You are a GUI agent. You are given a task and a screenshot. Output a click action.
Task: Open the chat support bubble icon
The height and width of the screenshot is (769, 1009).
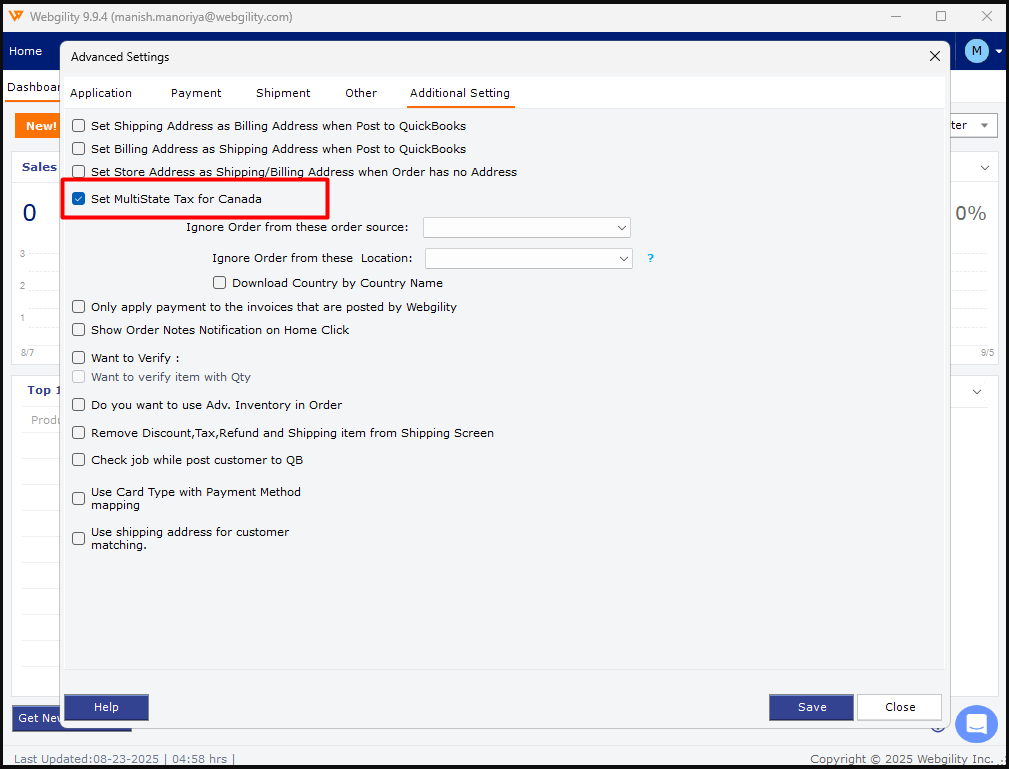976,724
